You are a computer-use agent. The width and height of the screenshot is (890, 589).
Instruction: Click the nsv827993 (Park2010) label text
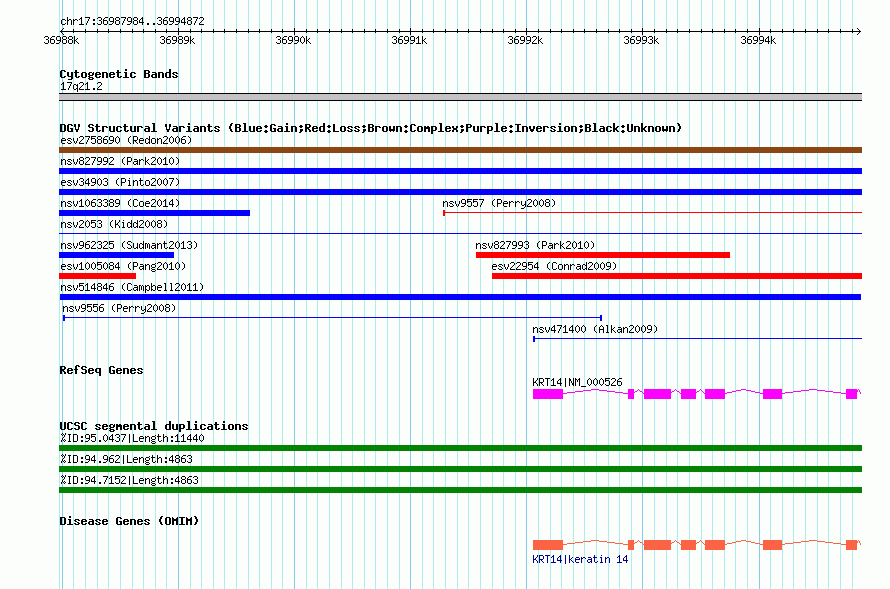535,245
